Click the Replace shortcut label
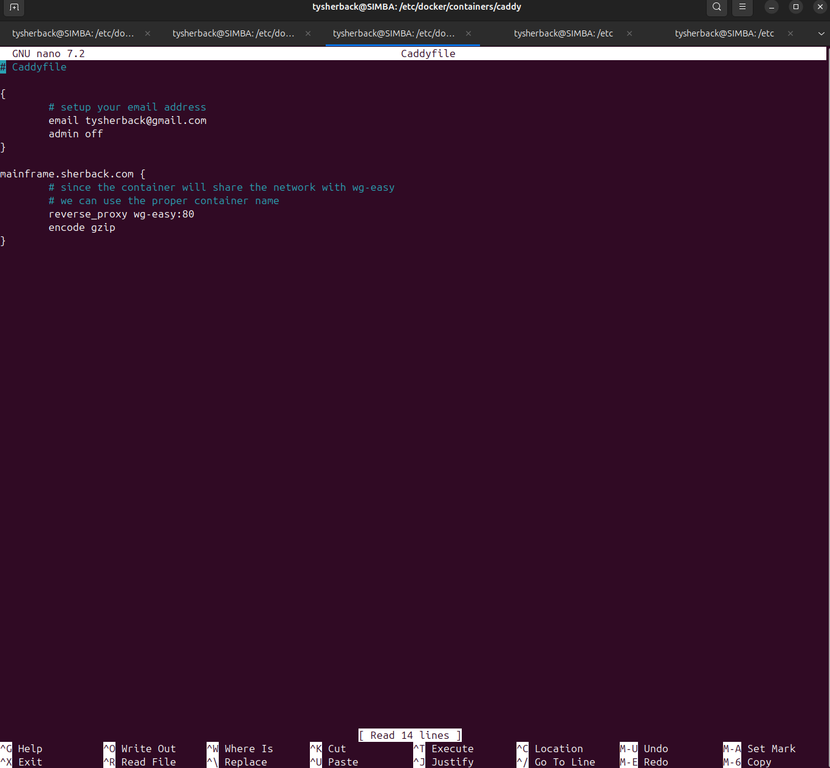Screen dimensions: 830x768 coord(246,762)
